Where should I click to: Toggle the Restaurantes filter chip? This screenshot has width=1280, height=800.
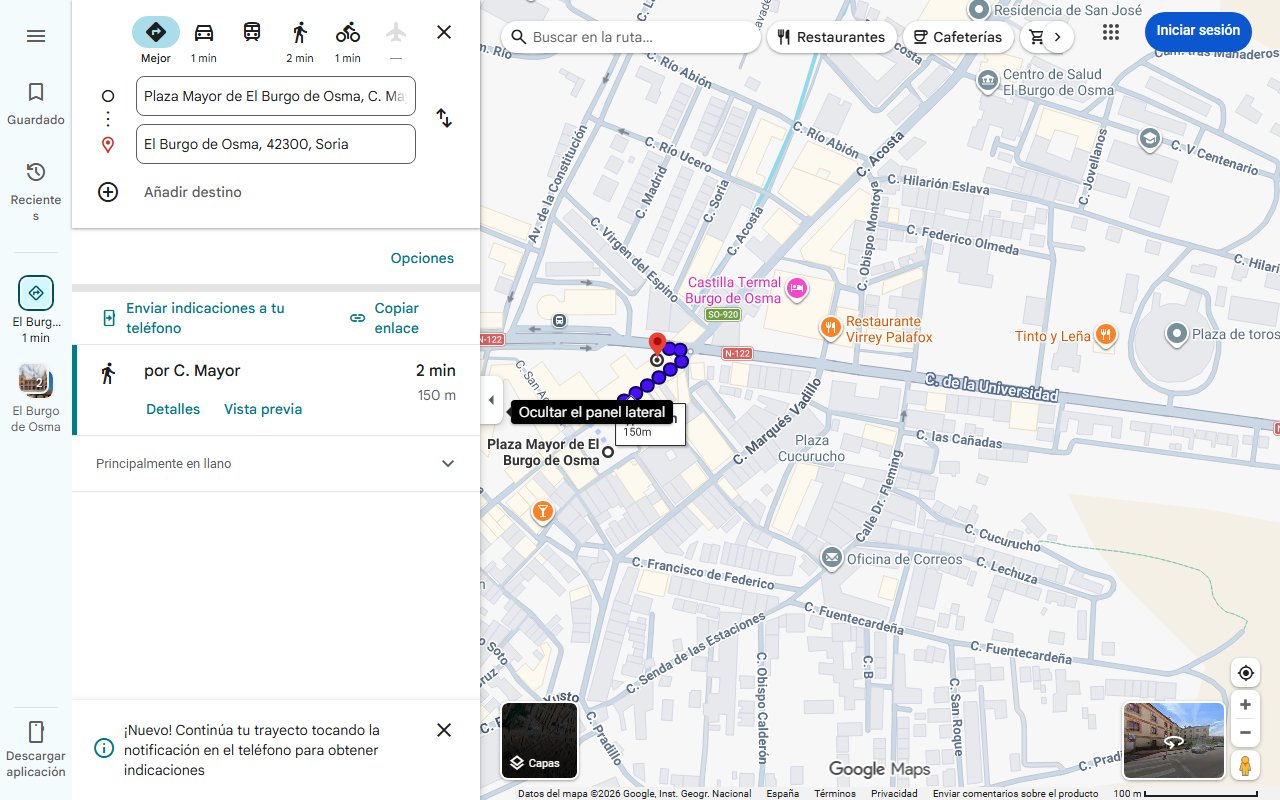point(830,36)
